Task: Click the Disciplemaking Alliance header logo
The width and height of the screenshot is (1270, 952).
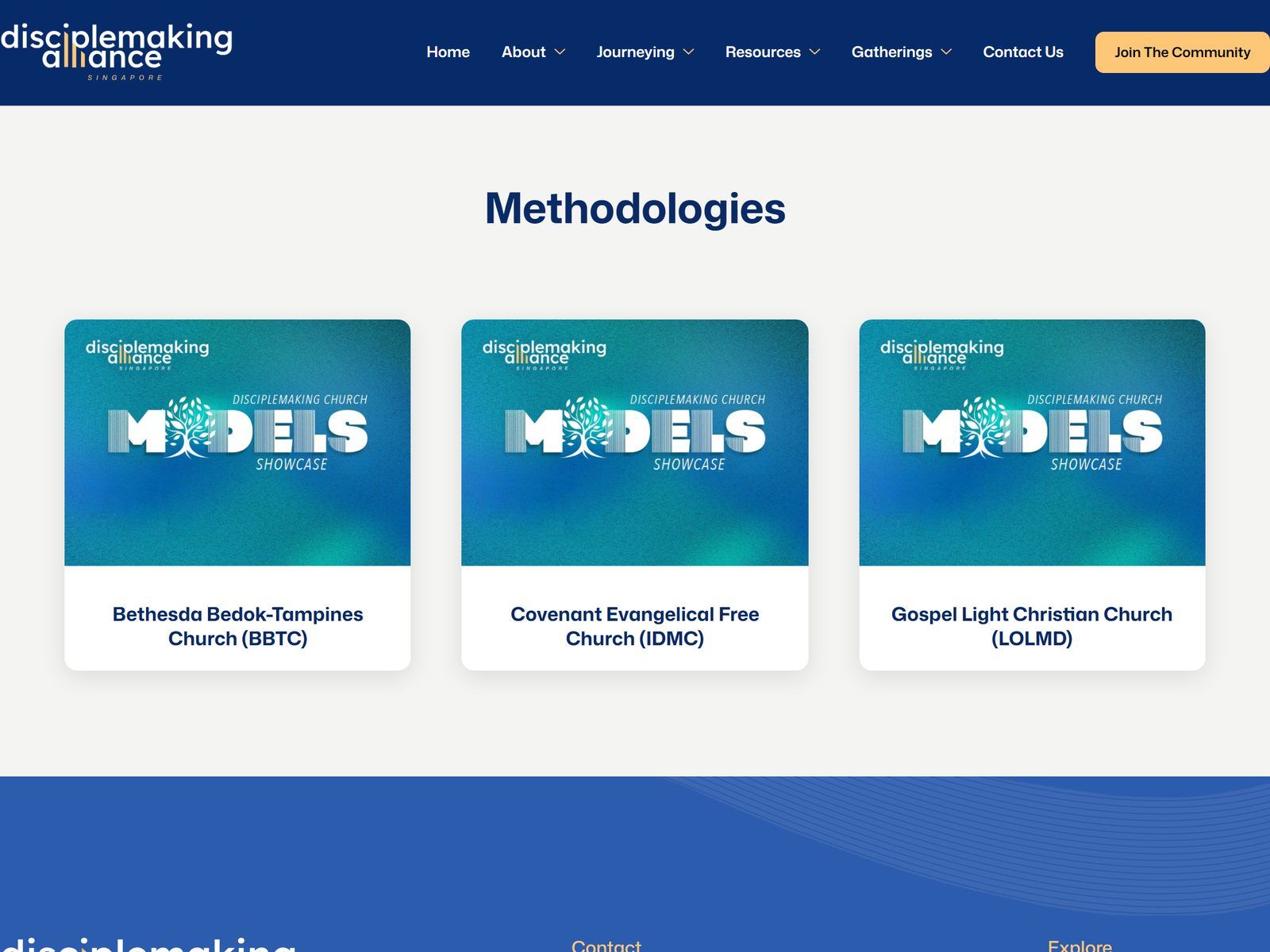Action: click(116, 52)
